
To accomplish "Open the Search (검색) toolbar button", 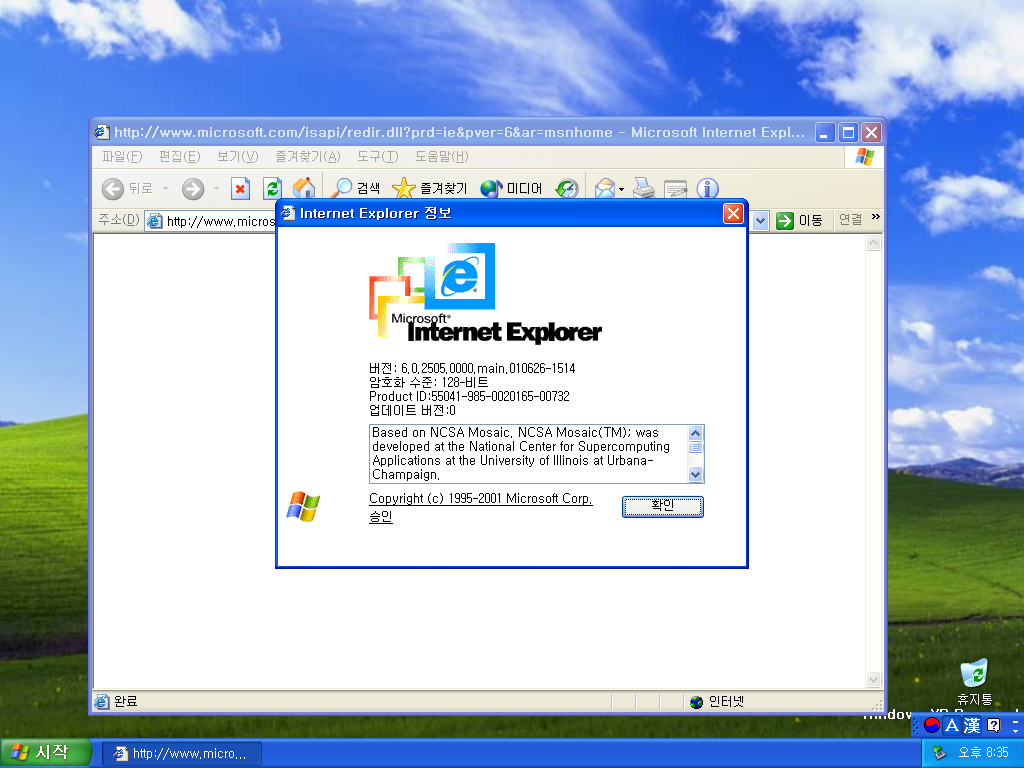I will (x=355, y=189).
